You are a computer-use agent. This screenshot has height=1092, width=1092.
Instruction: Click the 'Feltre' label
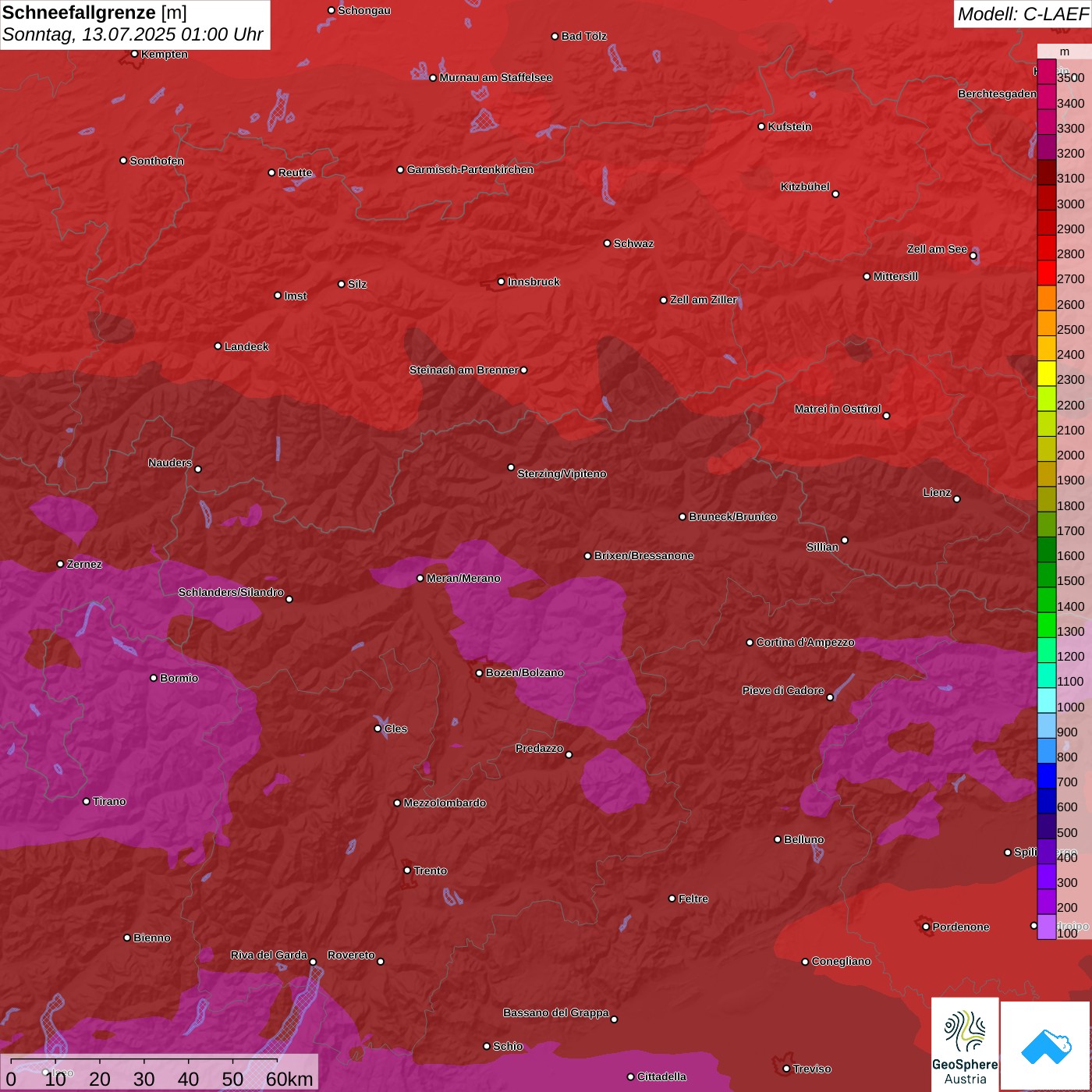(x=693, y=899)
